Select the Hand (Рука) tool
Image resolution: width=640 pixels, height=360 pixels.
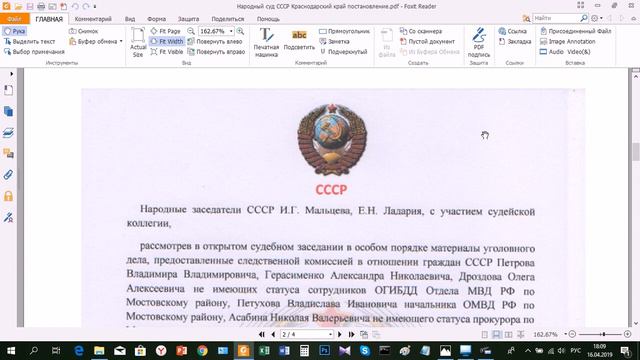coord(15,31)
